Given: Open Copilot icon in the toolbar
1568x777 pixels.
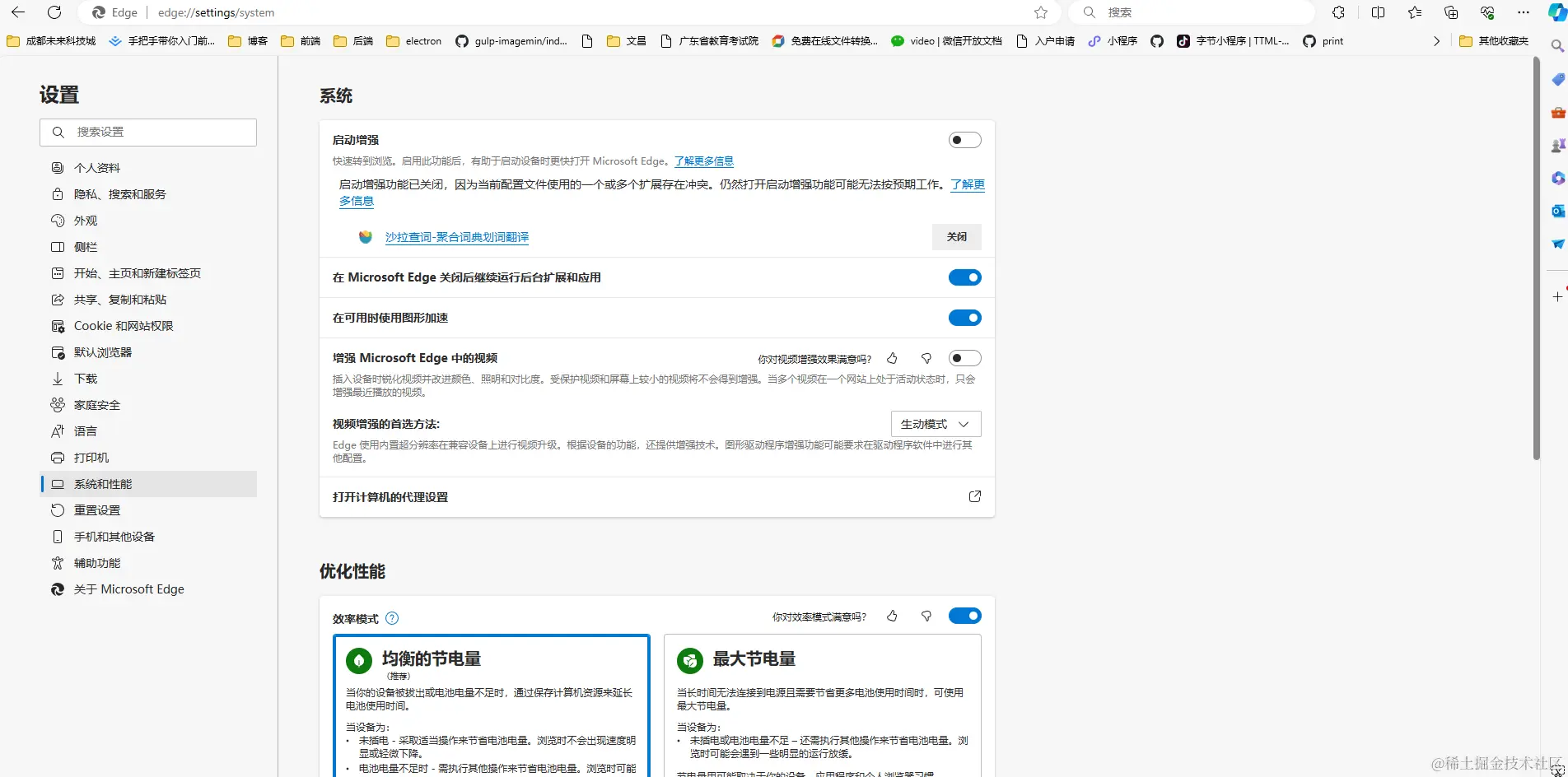Looking at the screenshot, I should pyautogui.click(x=1556, y=12).
